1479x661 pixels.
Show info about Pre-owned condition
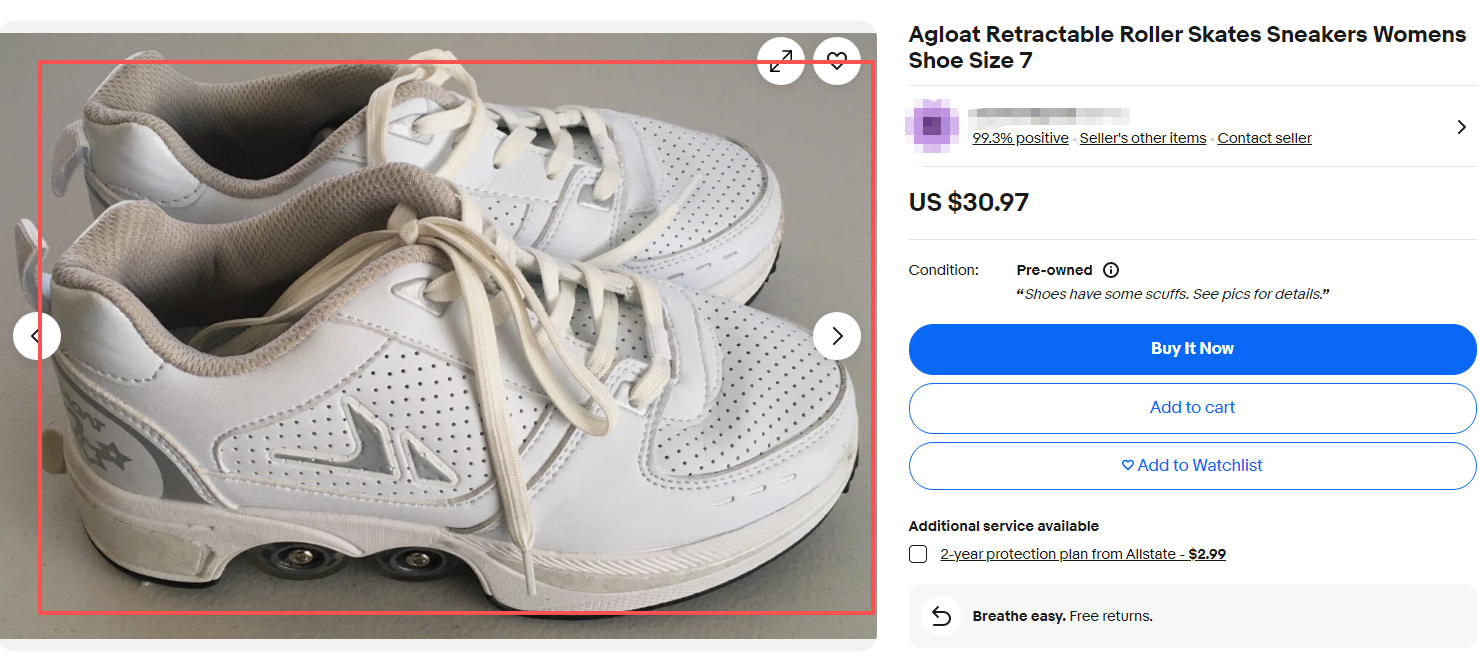[x=1111, y=270]
